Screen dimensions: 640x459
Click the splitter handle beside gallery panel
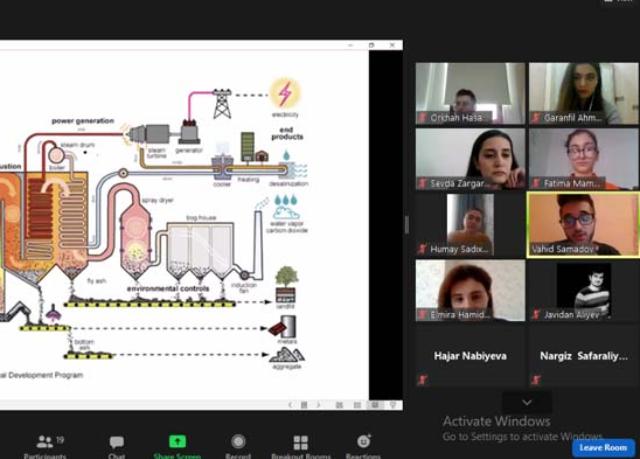[407, 225]
